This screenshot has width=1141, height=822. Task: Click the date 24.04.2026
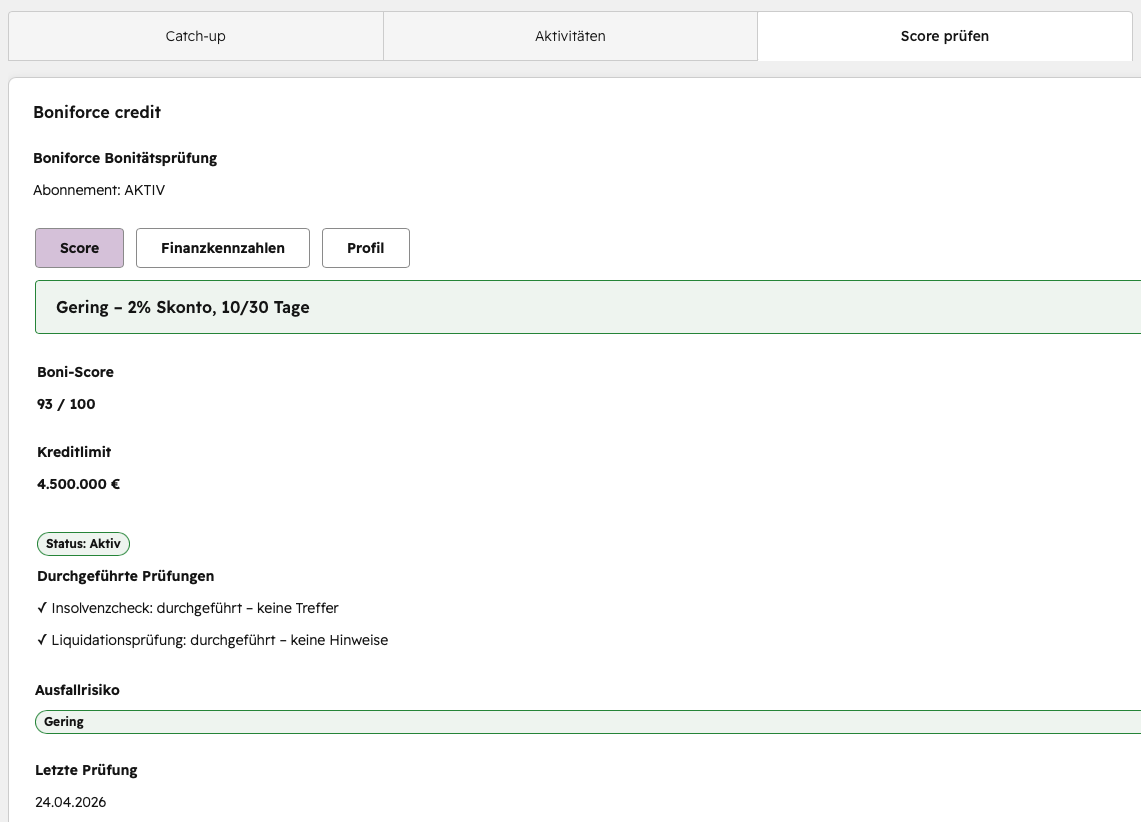71,802
